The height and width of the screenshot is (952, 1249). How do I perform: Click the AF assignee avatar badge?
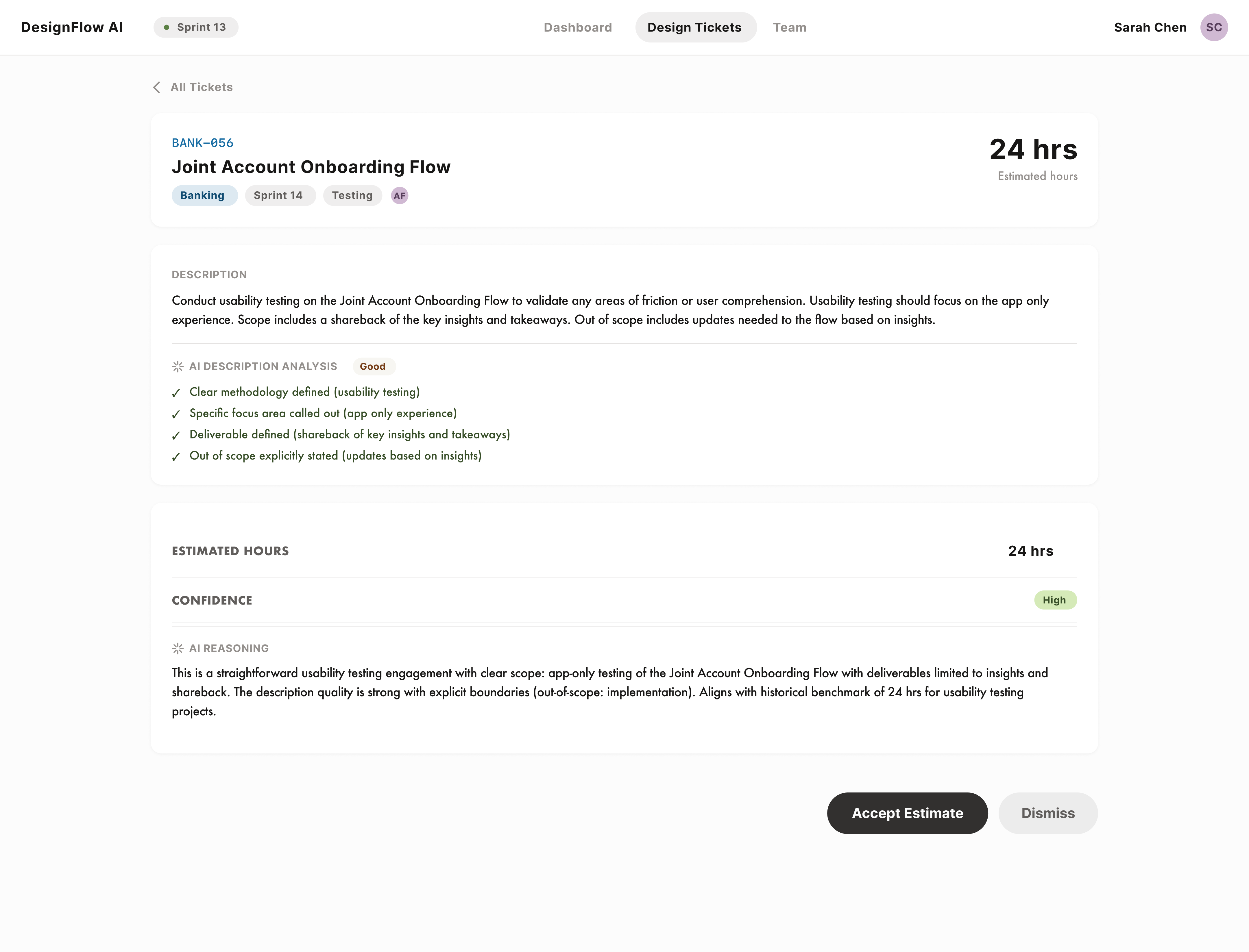coord(399,195)
